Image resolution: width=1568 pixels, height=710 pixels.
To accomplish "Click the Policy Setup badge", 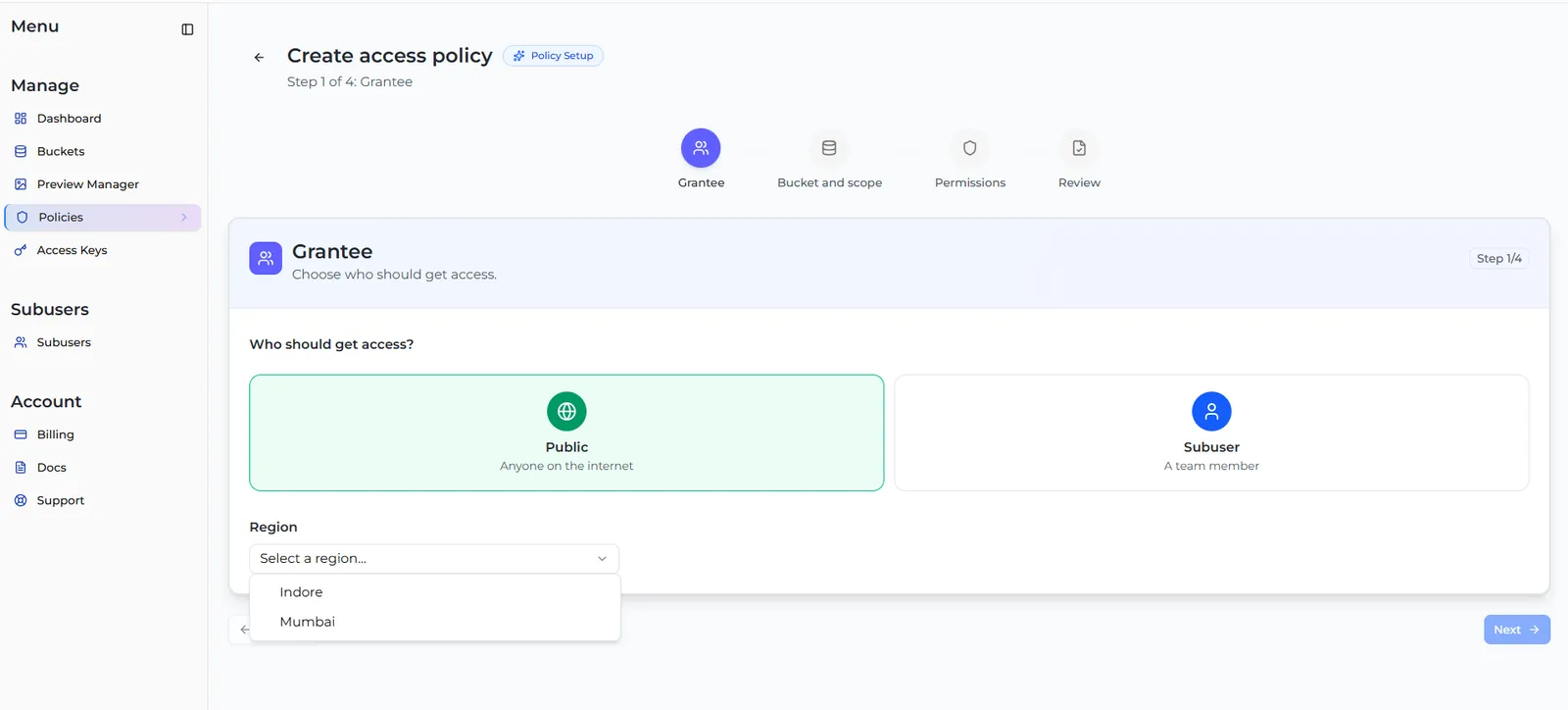I will coord(553,56).
